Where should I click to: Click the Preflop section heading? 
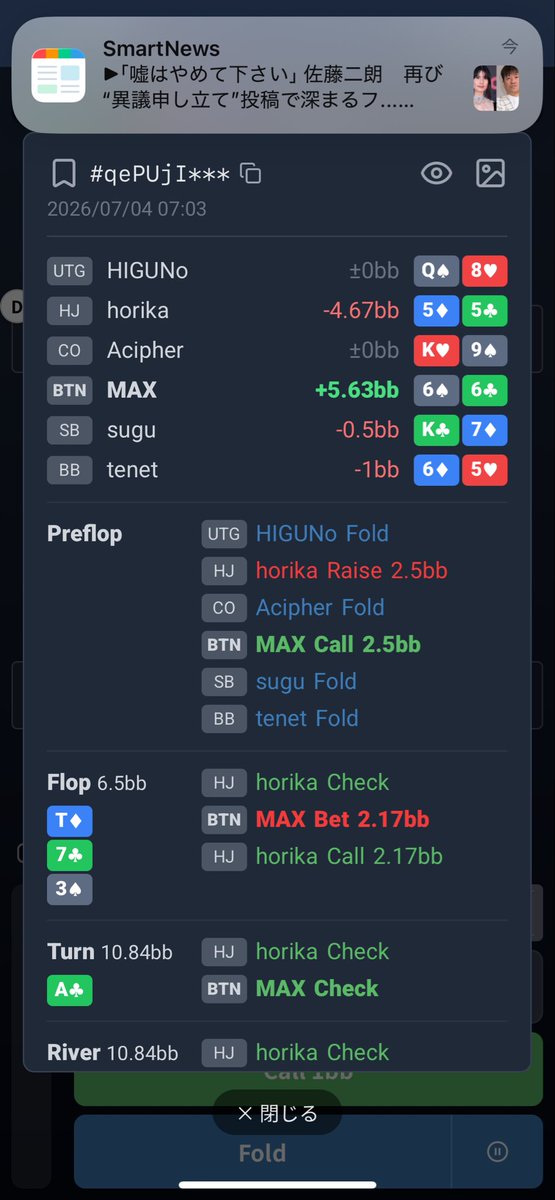pyautogui.click(x=84, y=534)
